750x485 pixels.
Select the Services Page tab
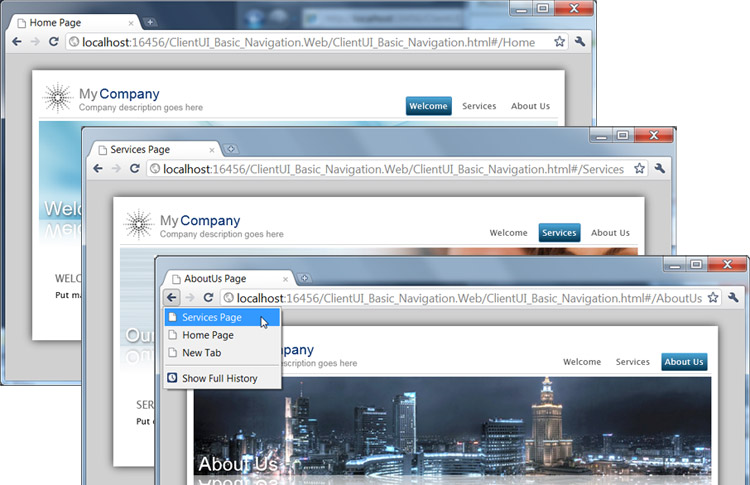pos(155,150)
